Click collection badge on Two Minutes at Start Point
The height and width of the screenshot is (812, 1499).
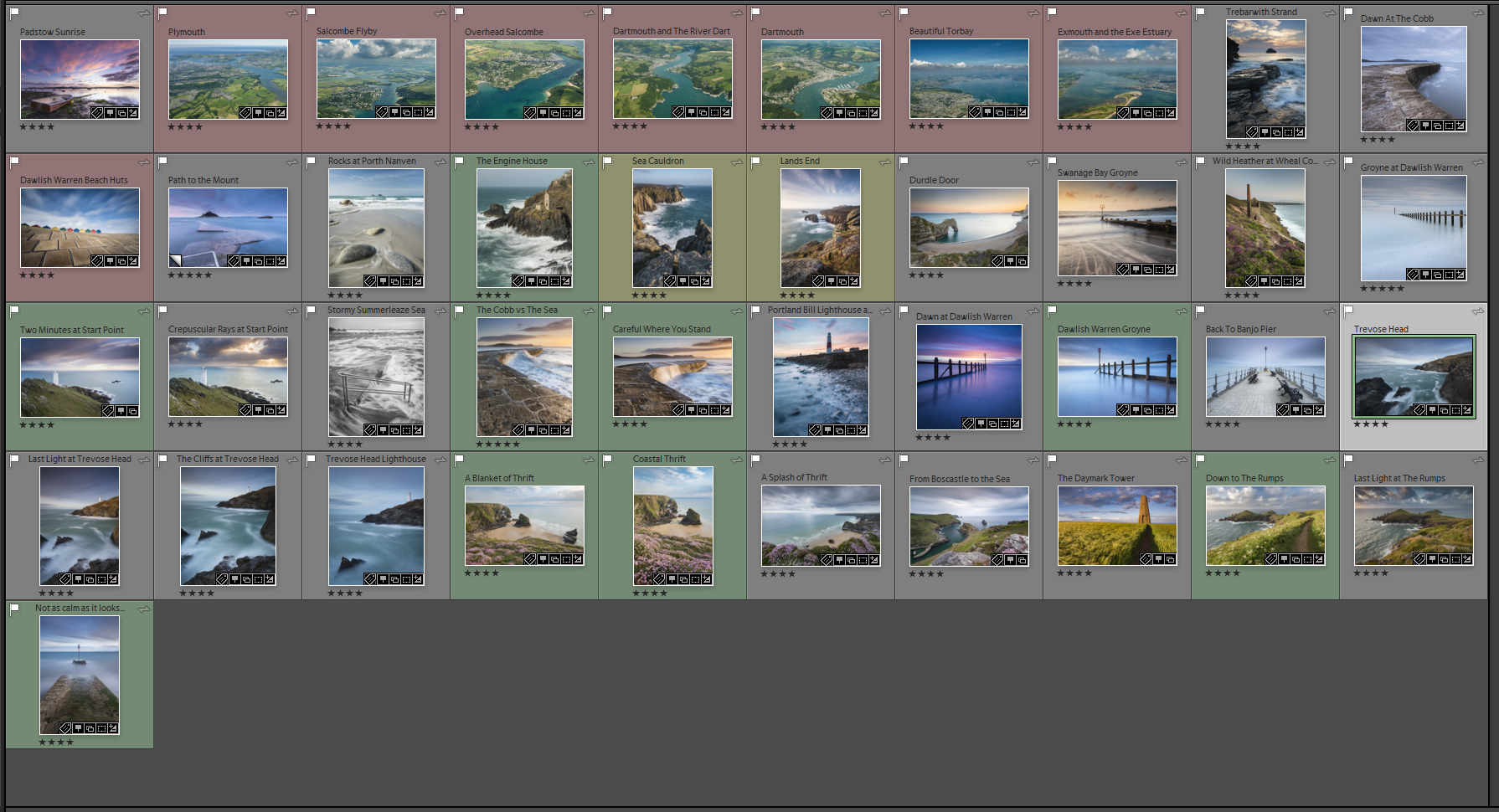click(132, 410)
